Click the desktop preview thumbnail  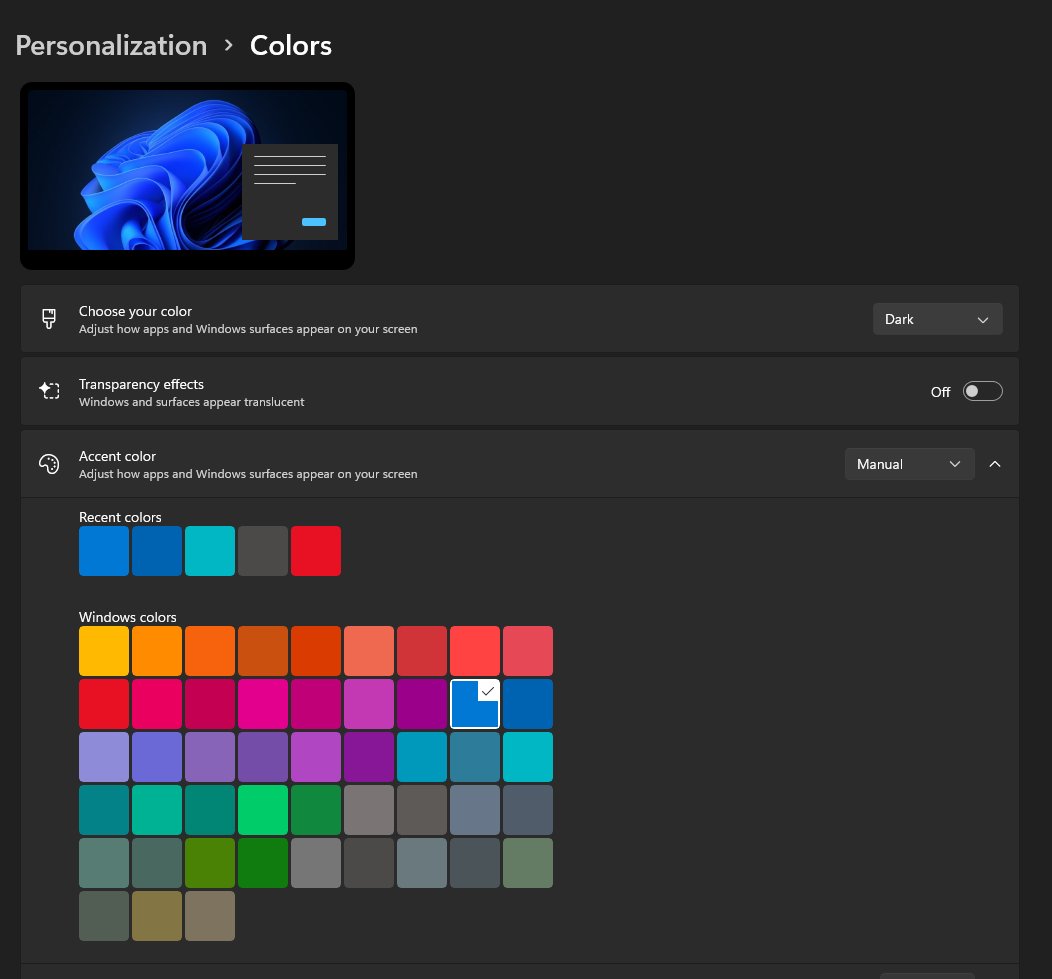[x=187, y=176]
